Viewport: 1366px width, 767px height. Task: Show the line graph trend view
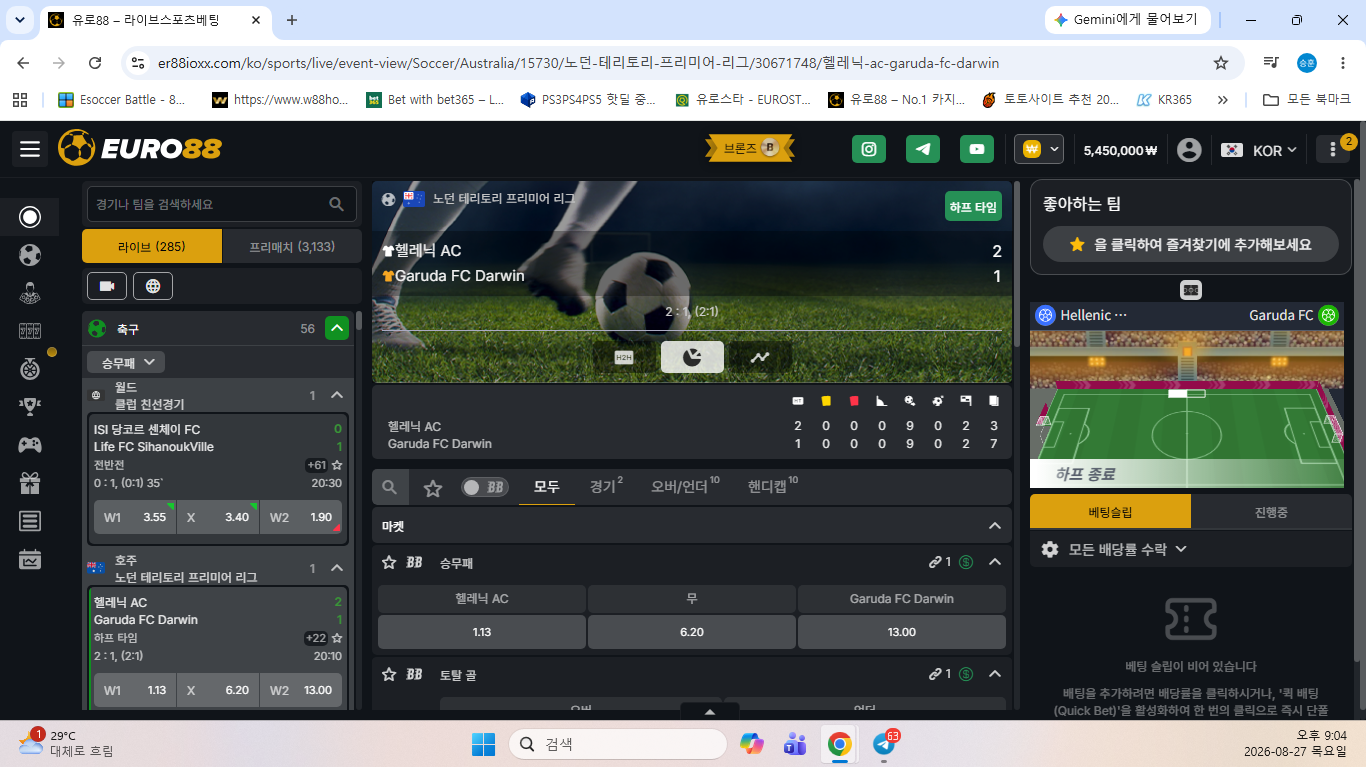pos(760,357)
